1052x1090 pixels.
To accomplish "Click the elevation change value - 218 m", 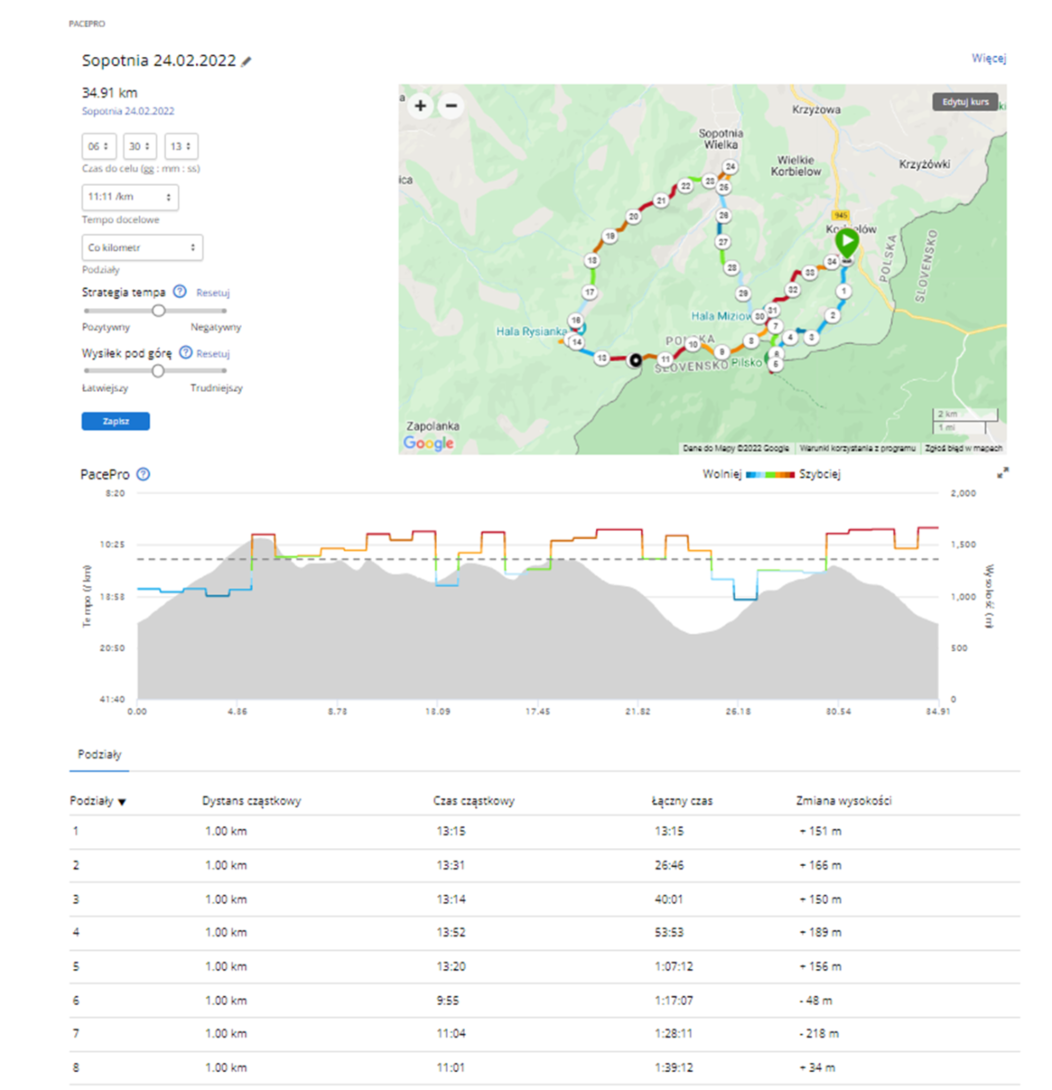I will [x=819, y=1034].
